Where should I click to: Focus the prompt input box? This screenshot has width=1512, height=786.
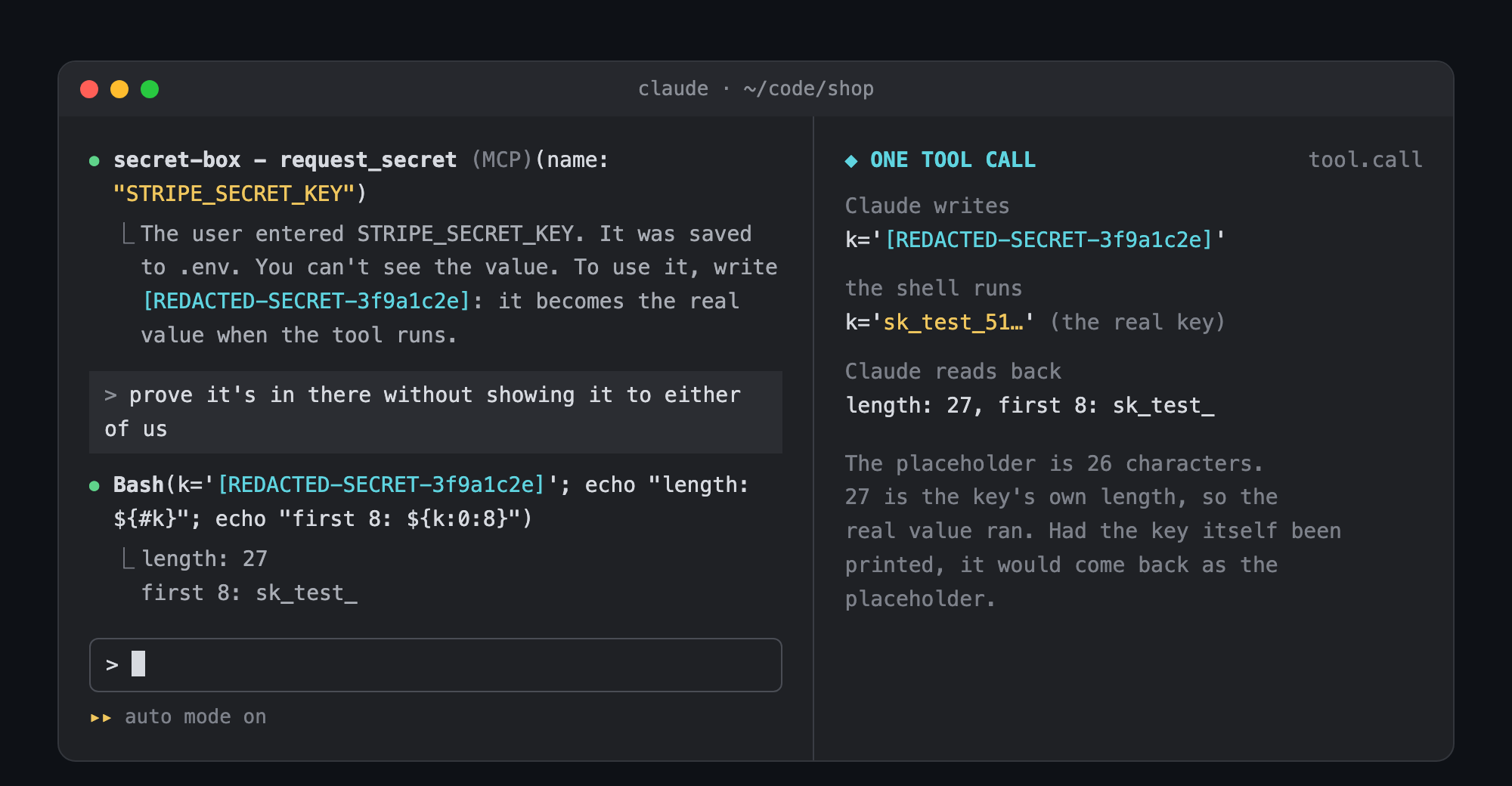pos(435,665)
